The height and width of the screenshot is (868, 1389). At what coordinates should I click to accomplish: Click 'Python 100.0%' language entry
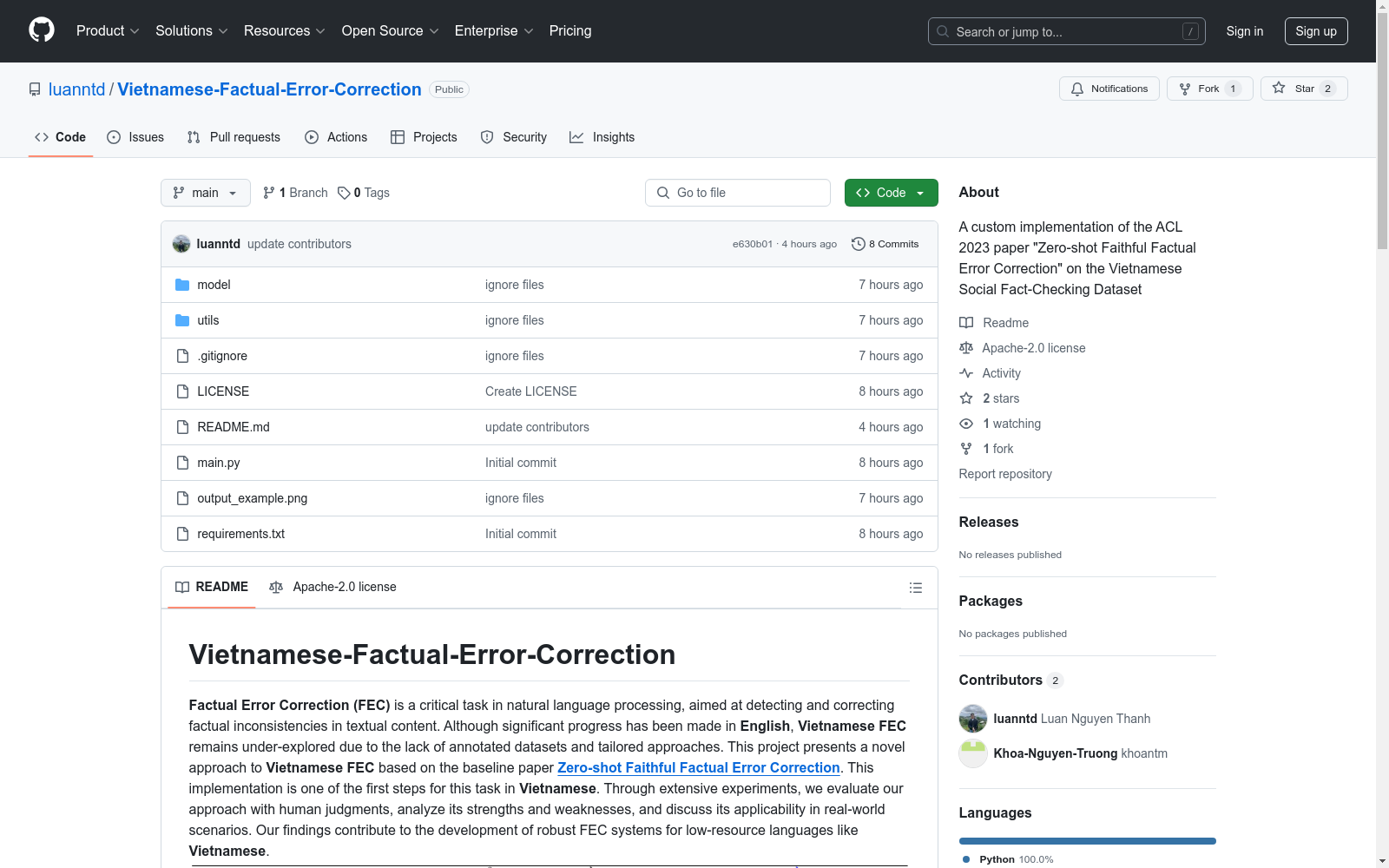[x=1008, y=859]
